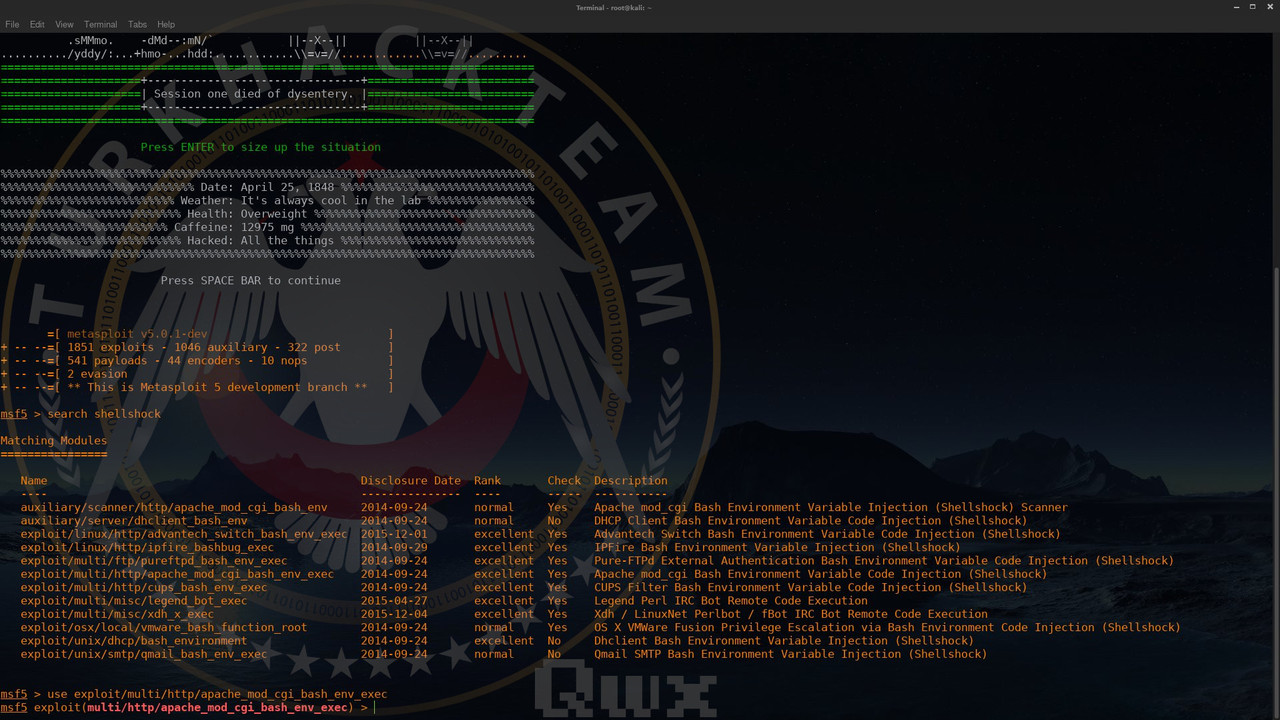Click the msf5 command prompt cursor line

coord(187,708)
